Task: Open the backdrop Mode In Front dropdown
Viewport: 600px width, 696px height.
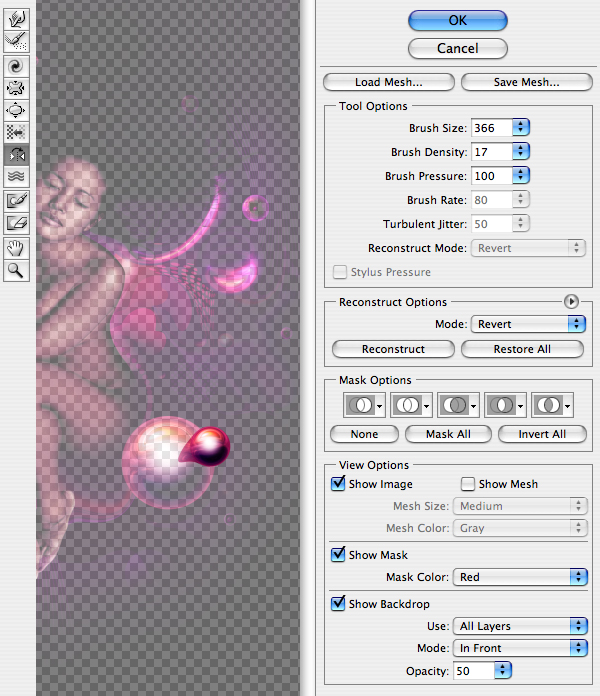Action: 520,648
